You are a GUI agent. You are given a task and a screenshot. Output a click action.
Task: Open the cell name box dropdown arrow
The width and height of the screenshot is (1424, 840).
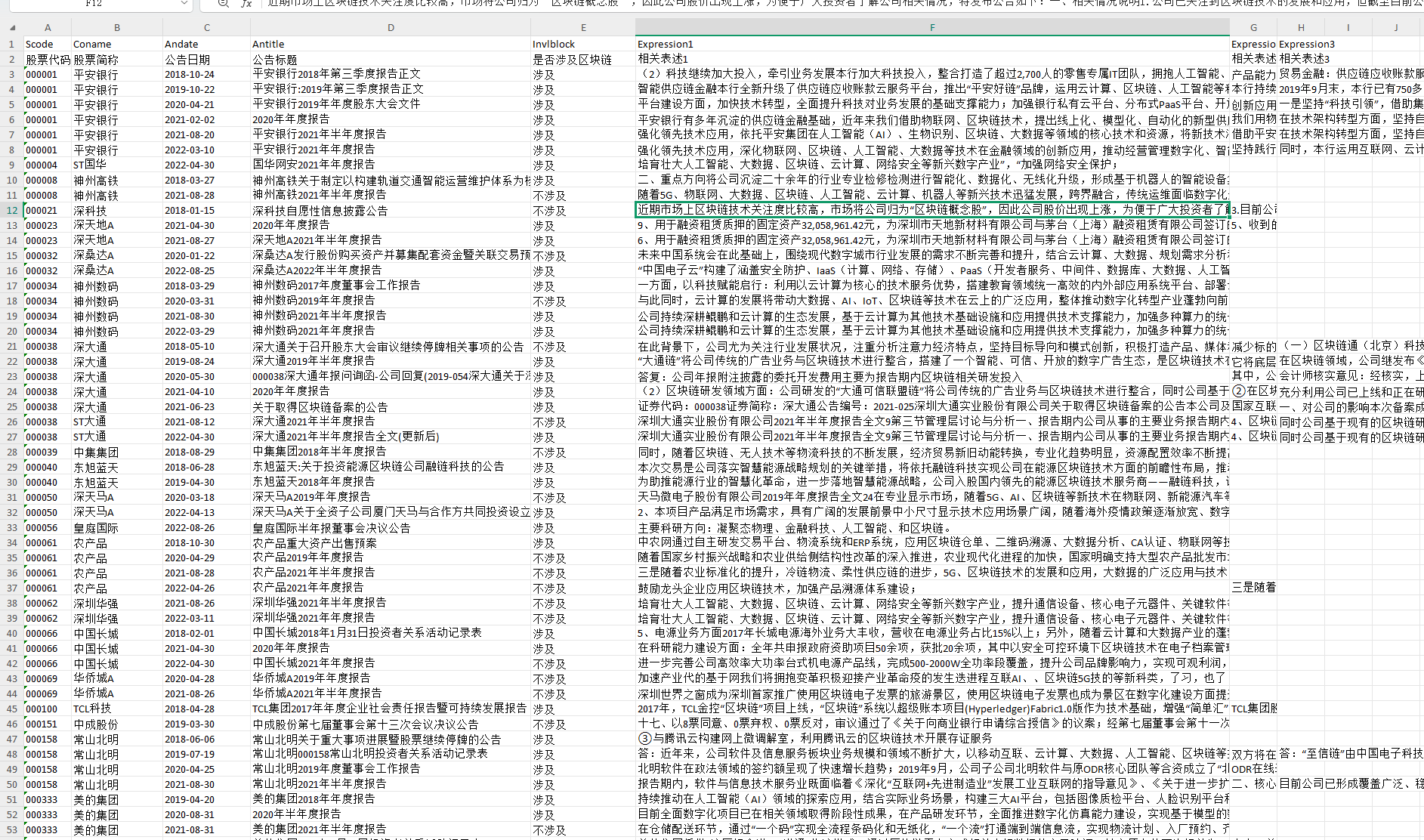click(x=184, y=4)
